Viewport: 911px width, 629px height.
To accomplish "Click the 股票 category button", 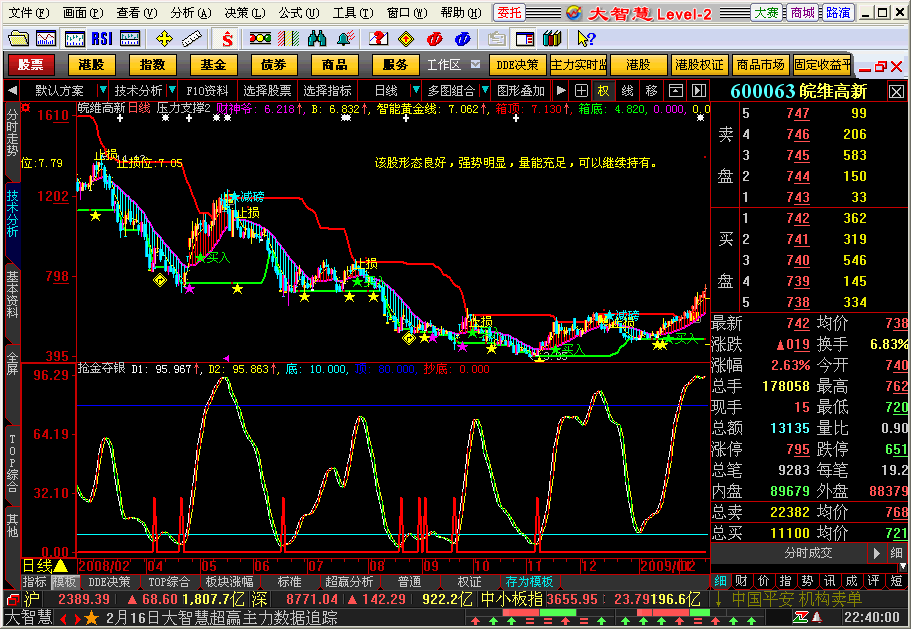I will click(x=31, y=65).
